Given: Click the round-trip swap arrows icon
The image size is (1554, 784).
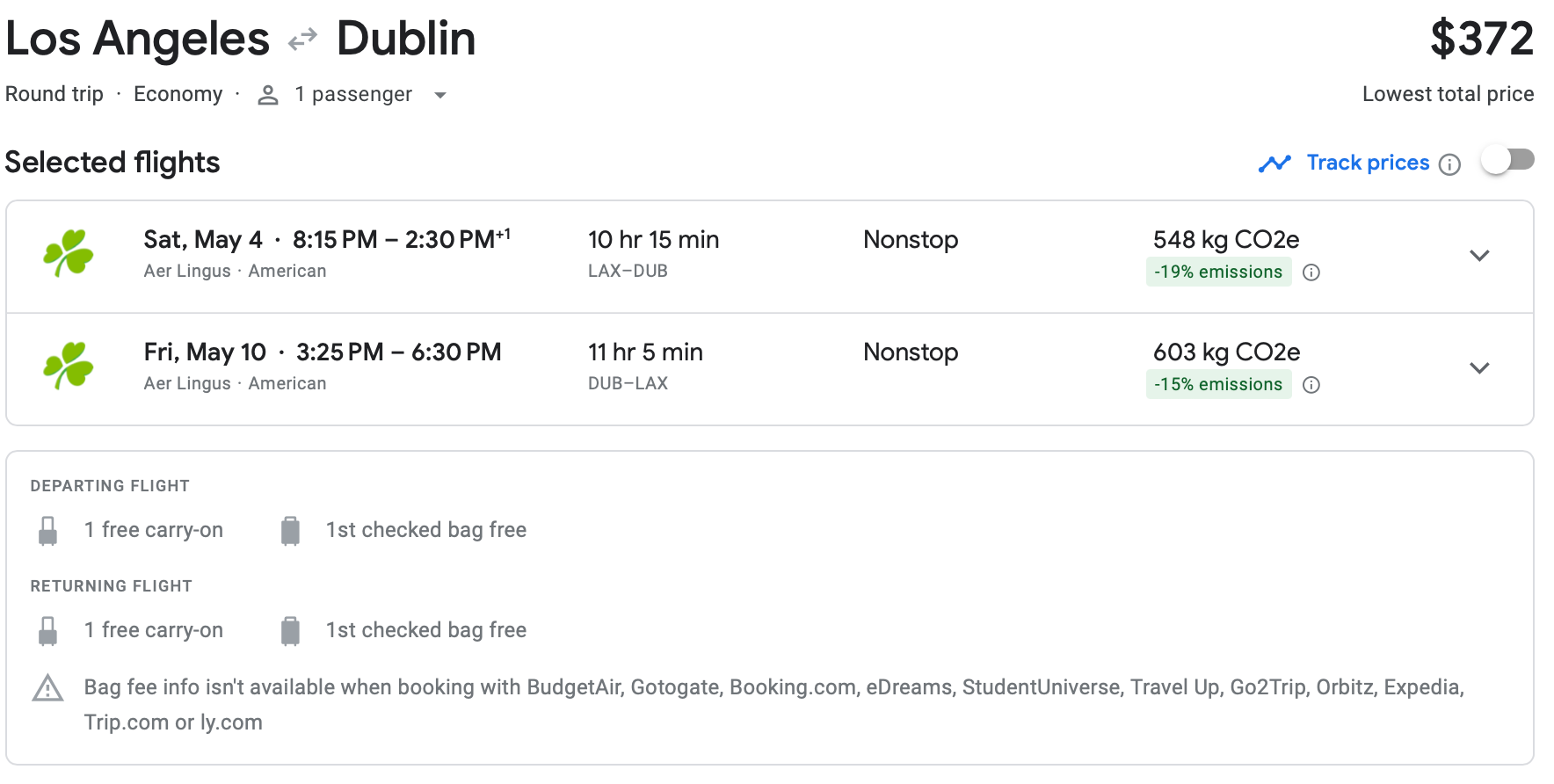Looking at the screenshot, I should tap(302, 40).
